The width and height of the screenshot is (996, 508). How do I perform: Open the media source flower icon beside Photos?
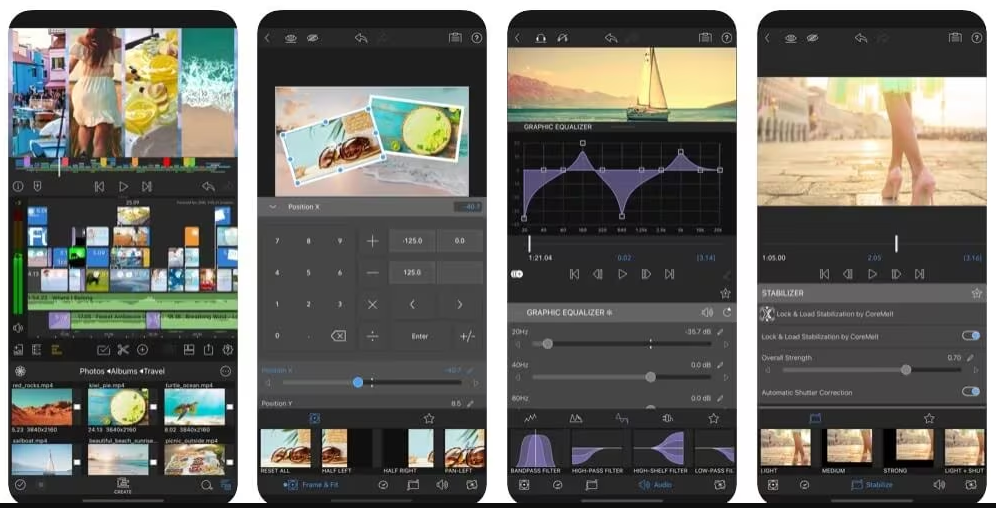(20, 371)
